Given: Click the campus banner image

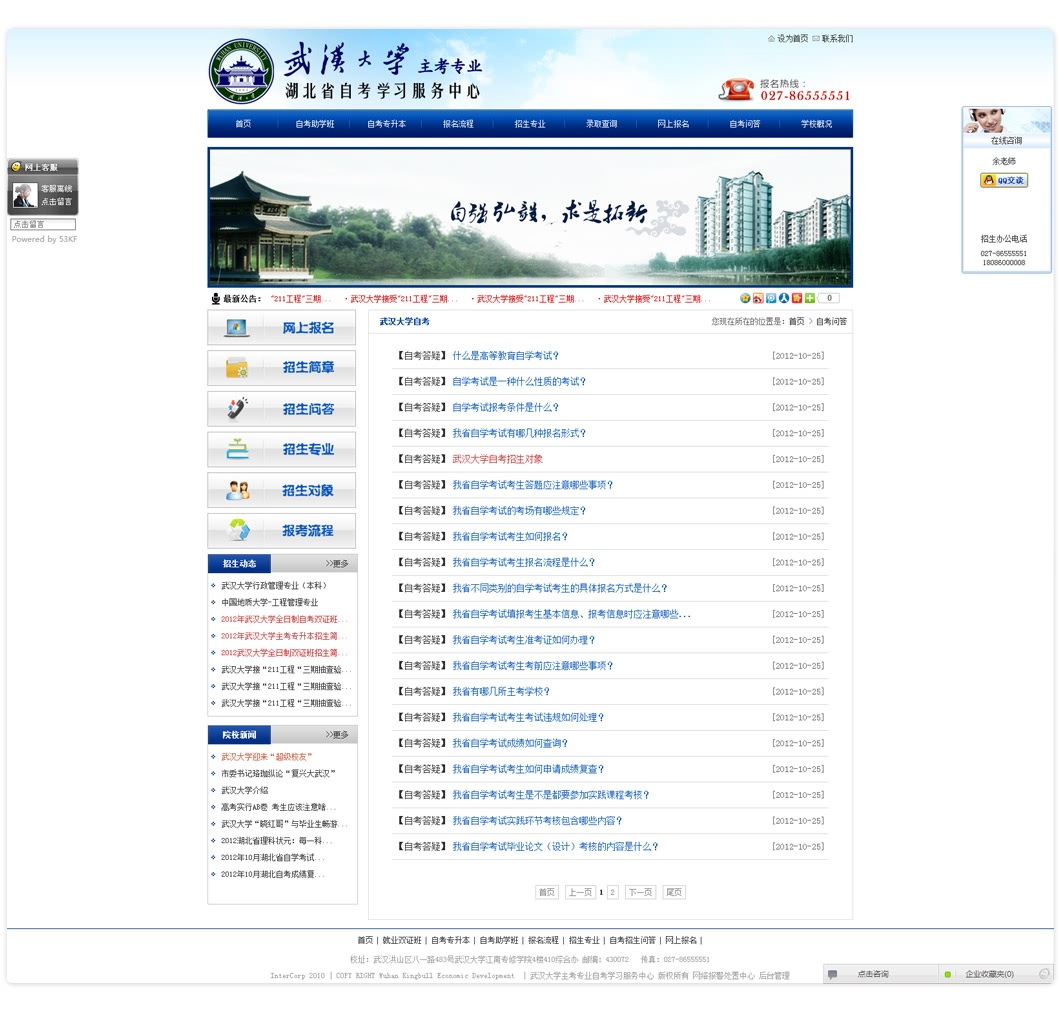Looking at the screenshot, I should point(530,217).
